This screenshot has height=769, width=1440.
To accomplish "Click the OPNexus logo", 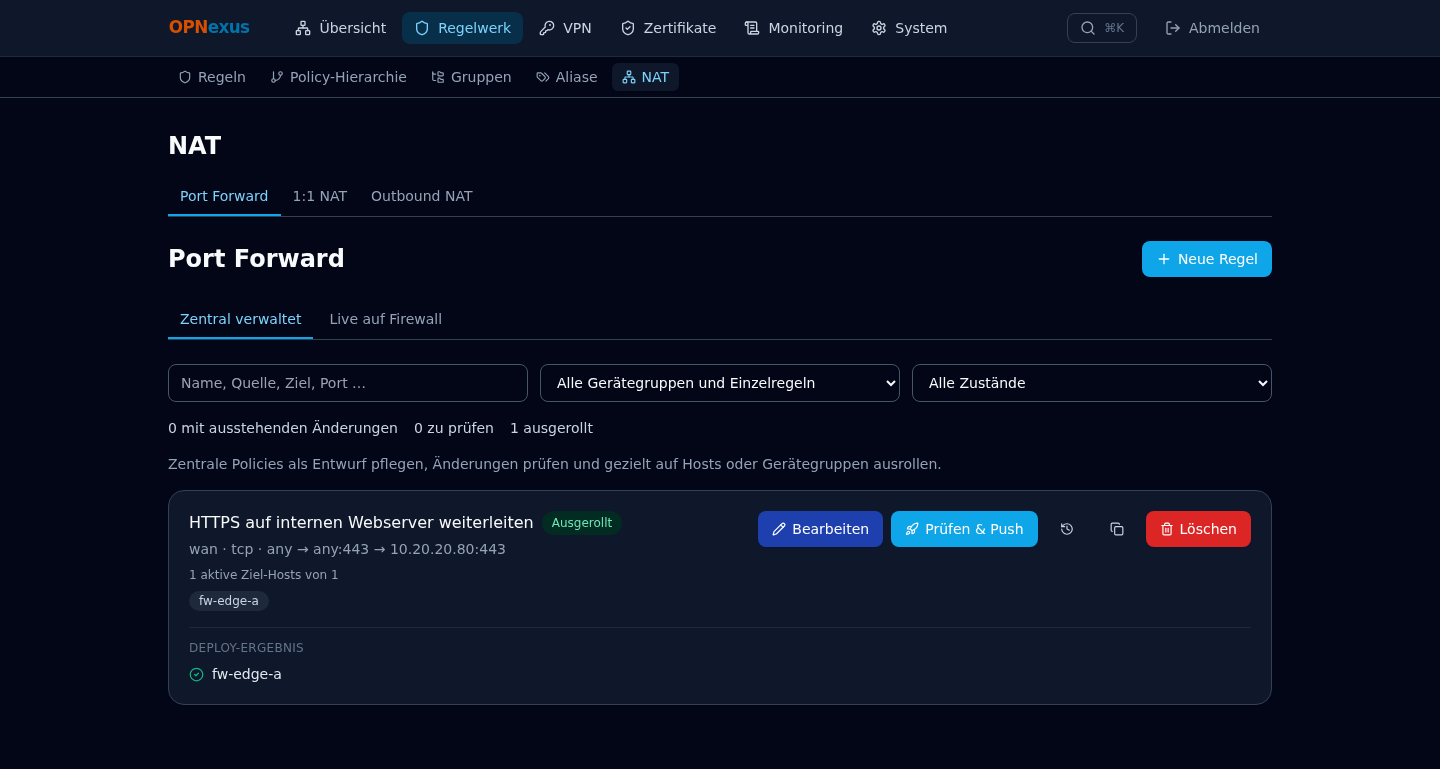I will (x=209, y=28).
